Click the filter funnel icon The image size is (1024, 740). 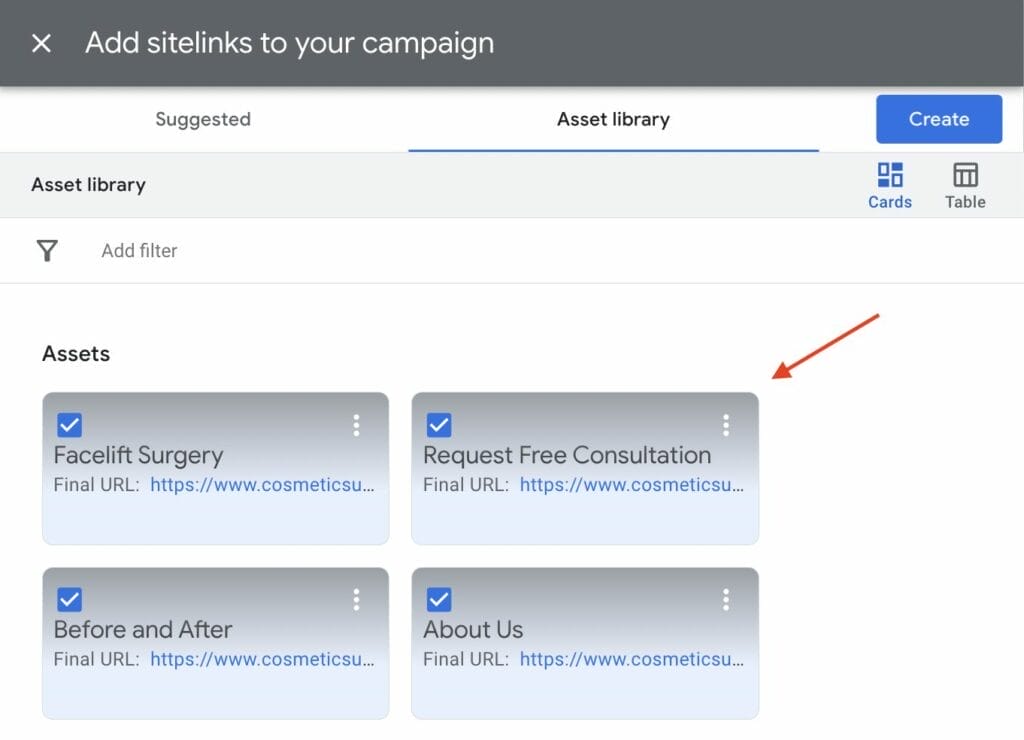click(47, 251)
